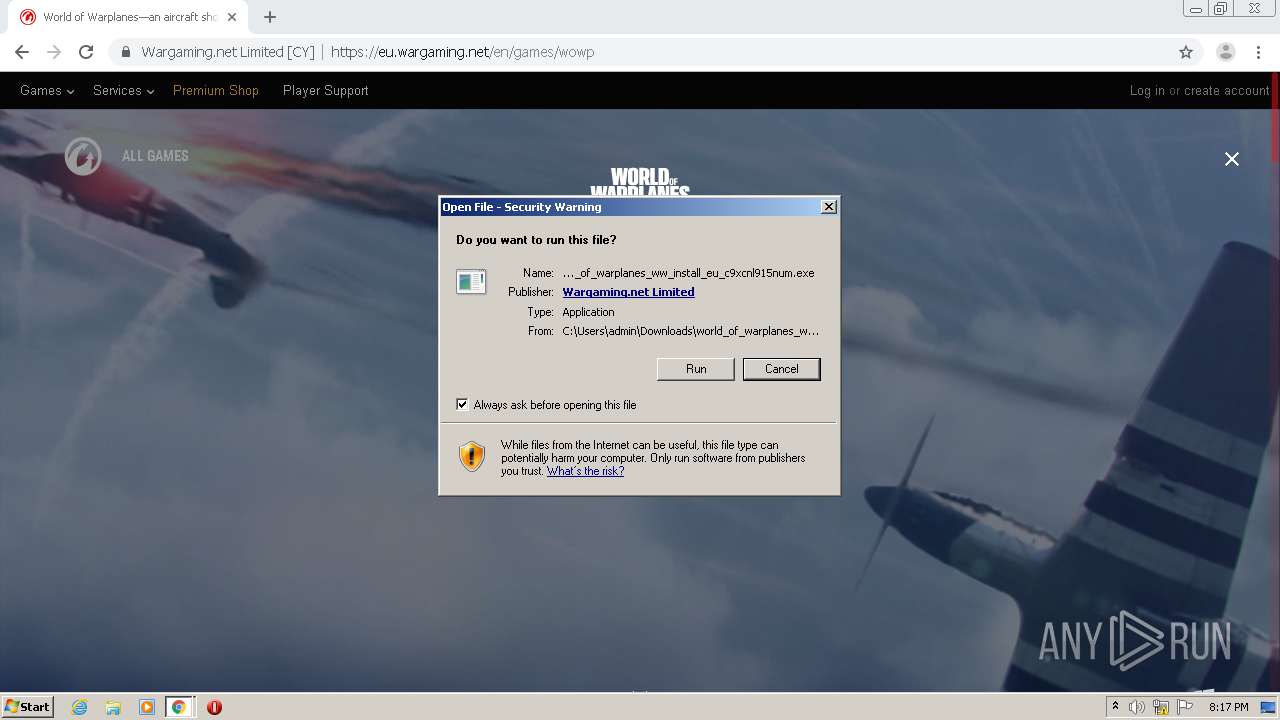Select the World of Warplanes browser tab
The height and width of the screenshot is (720, 1280).
(128, 17)
